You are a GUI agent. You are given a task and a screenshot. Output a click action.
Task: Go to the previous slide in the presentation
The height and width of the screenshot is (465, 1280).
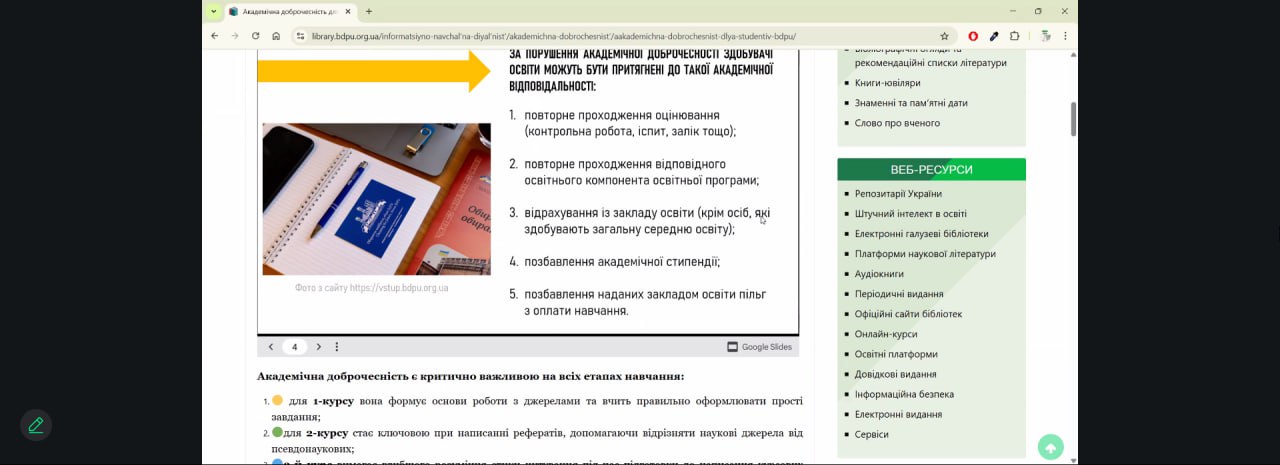click(271, 347)
